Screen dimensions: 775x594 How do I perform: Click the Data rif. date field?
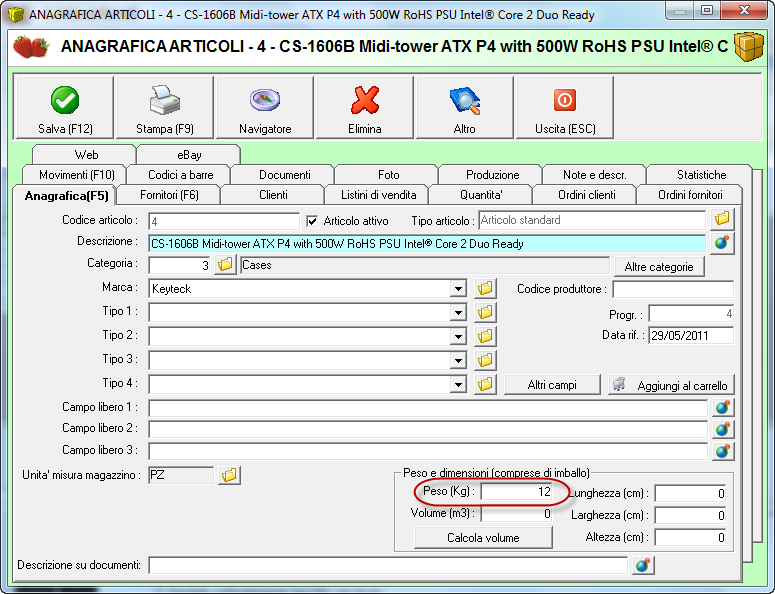click(x=691, y=336)
